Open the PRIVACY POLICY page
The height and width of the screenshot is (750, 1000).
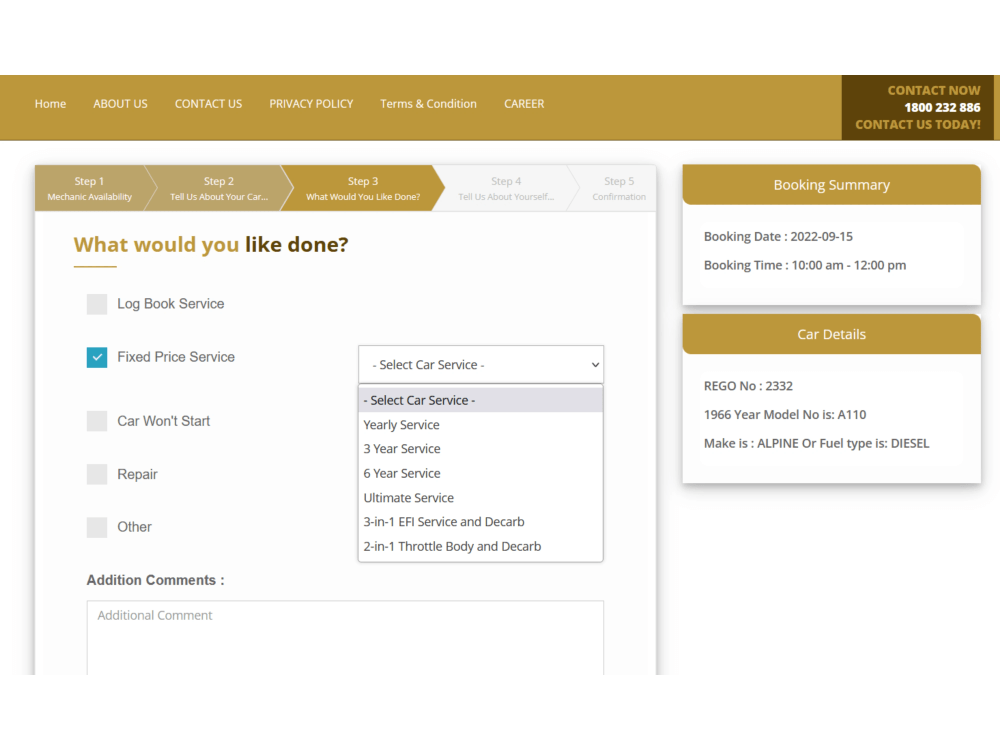coord(311,103)
